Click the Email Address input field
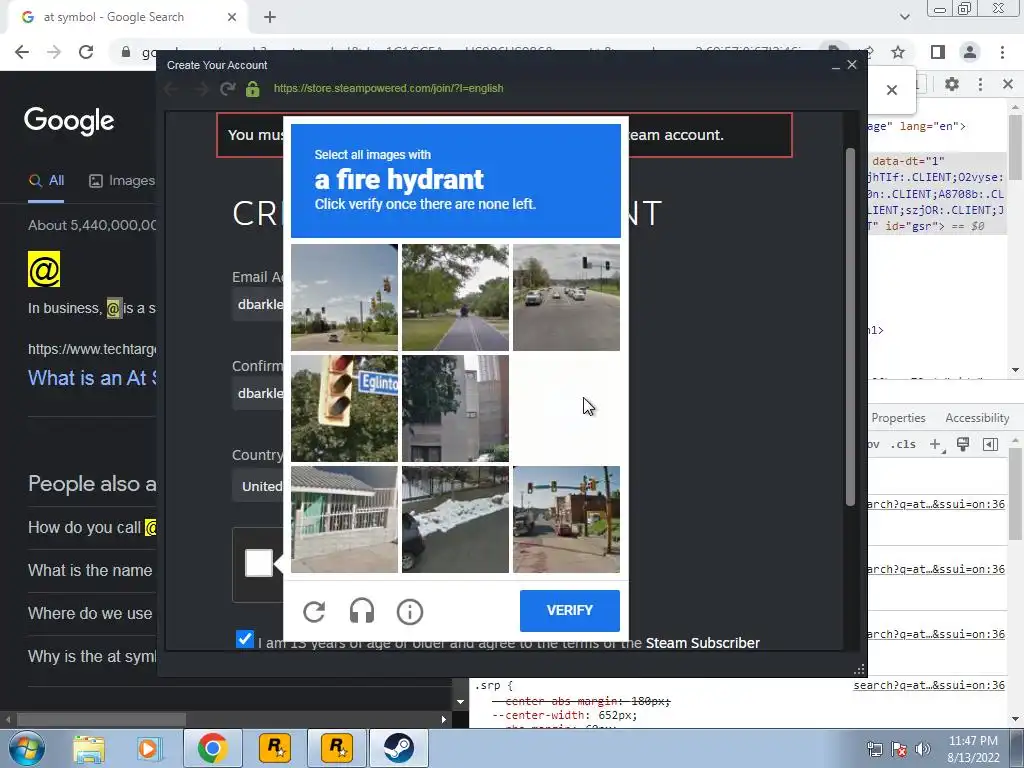1024x768 pixels. [x=258, y=304]
